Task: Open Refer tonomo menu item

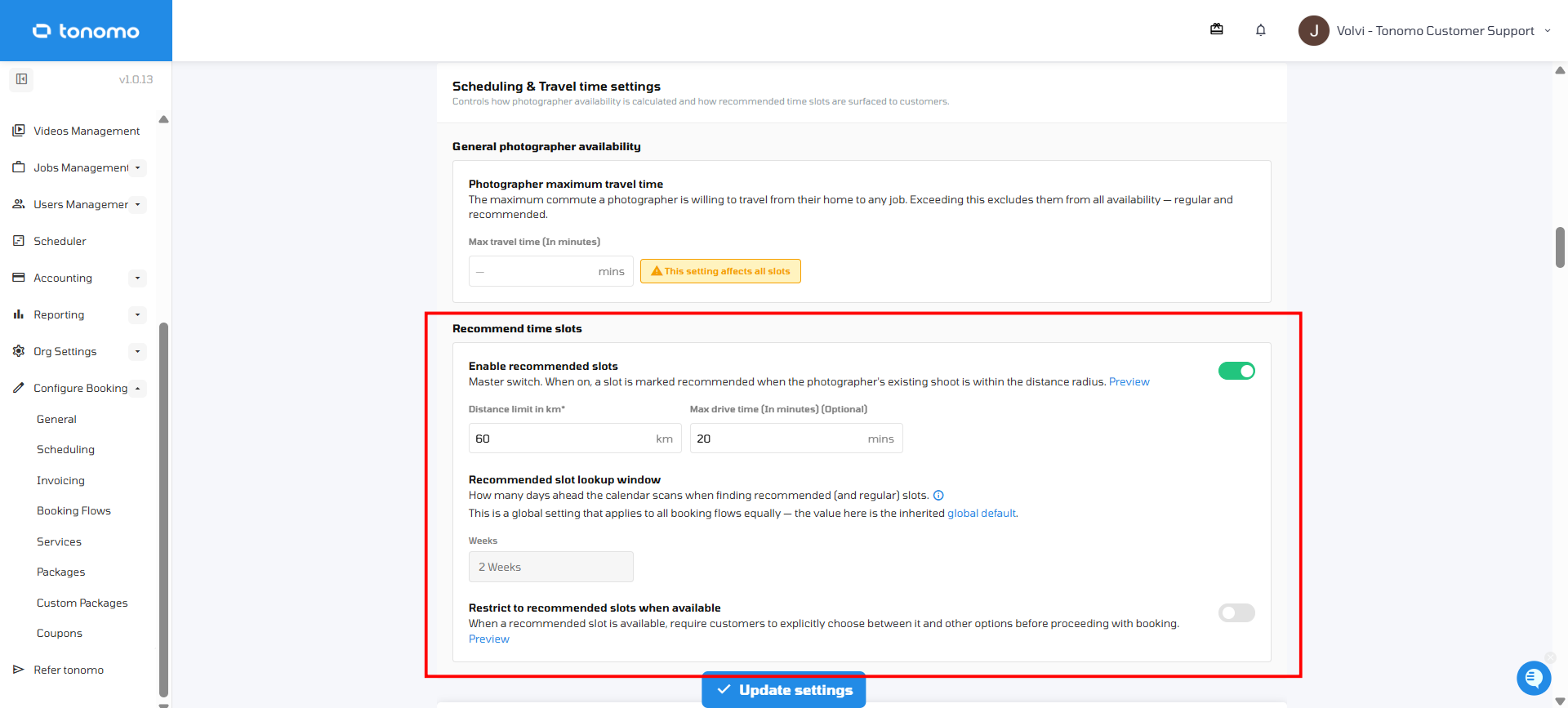Action: pos(69,670)
